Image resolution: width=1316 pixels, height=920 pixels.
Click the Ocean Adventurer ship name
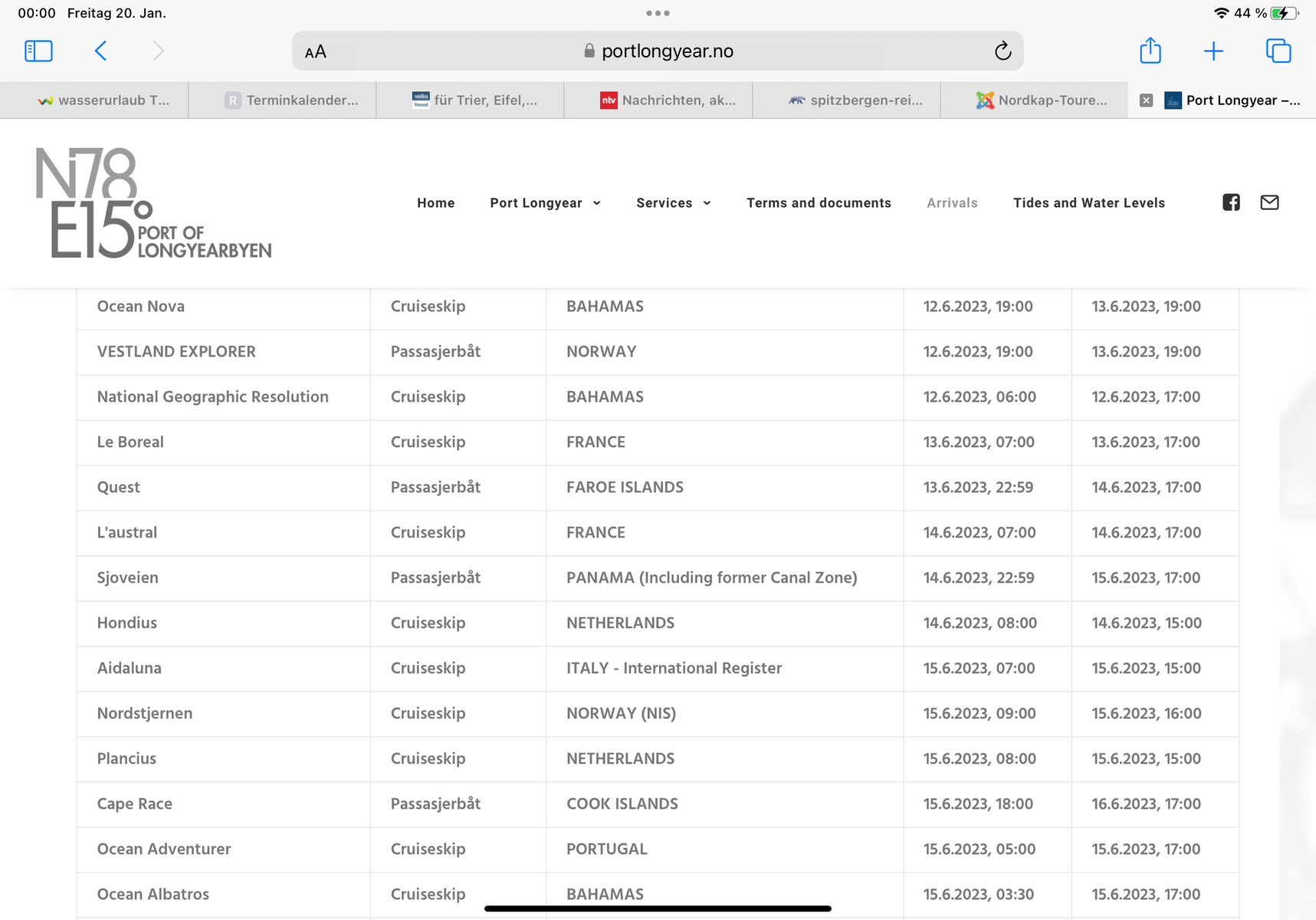163,849
